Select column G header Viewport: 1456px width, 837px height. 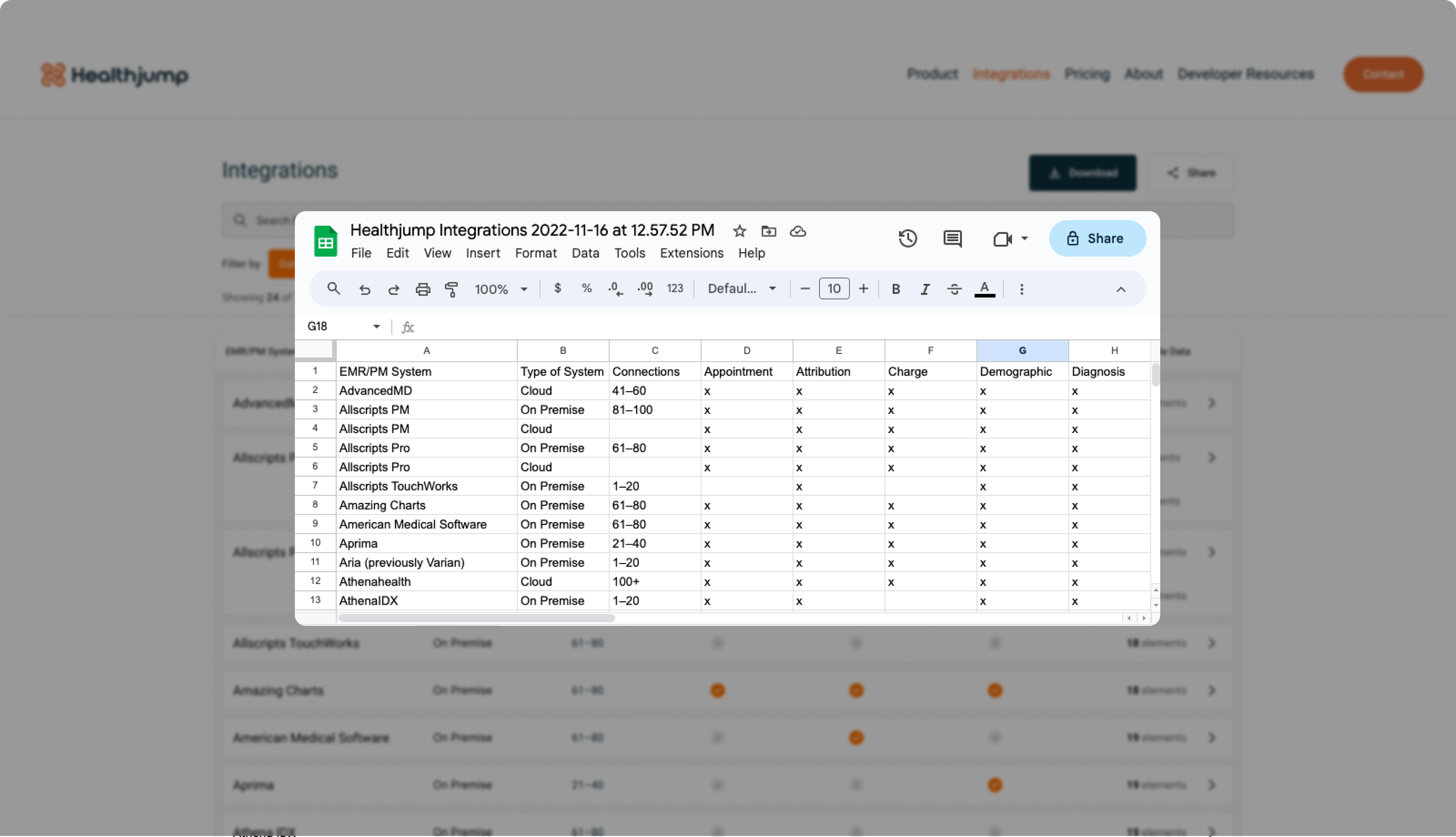click(1022, 350)
